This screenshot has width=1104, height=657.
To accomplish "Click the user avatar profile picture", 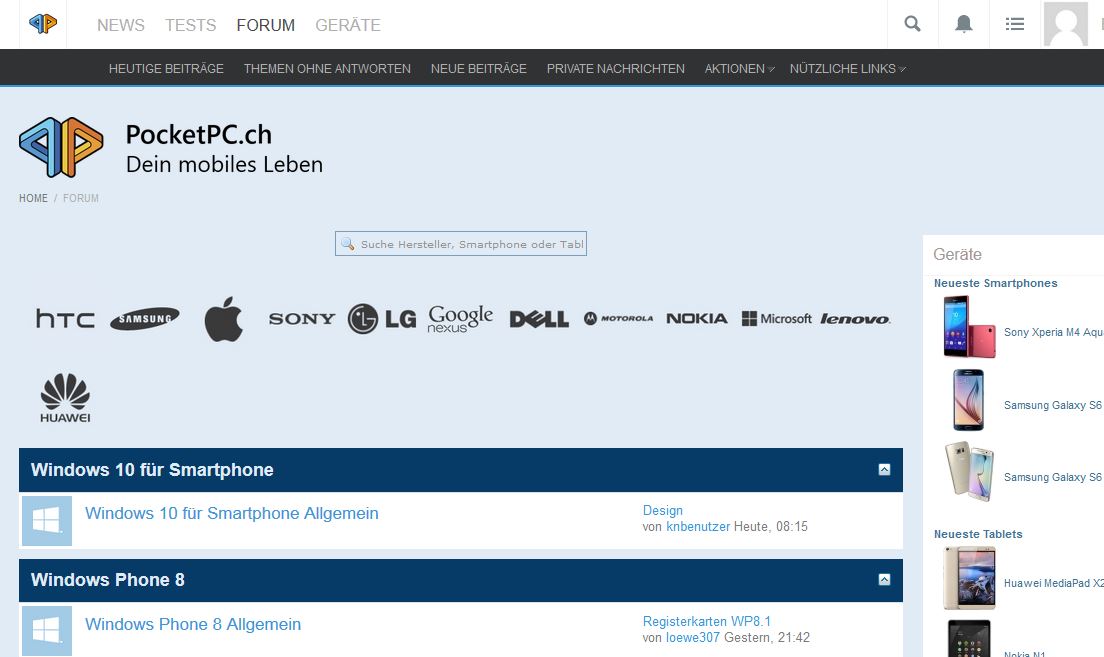I will click(x=1065, y=24).
